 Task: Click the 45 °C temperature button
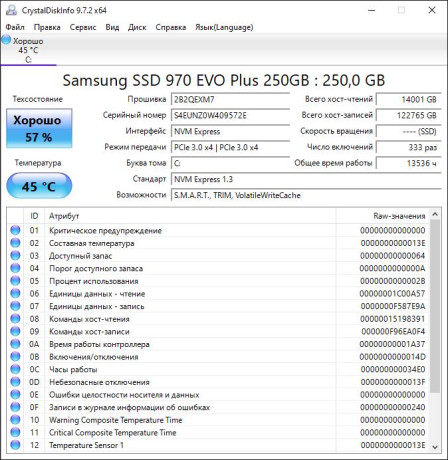[x=39, y=186]
